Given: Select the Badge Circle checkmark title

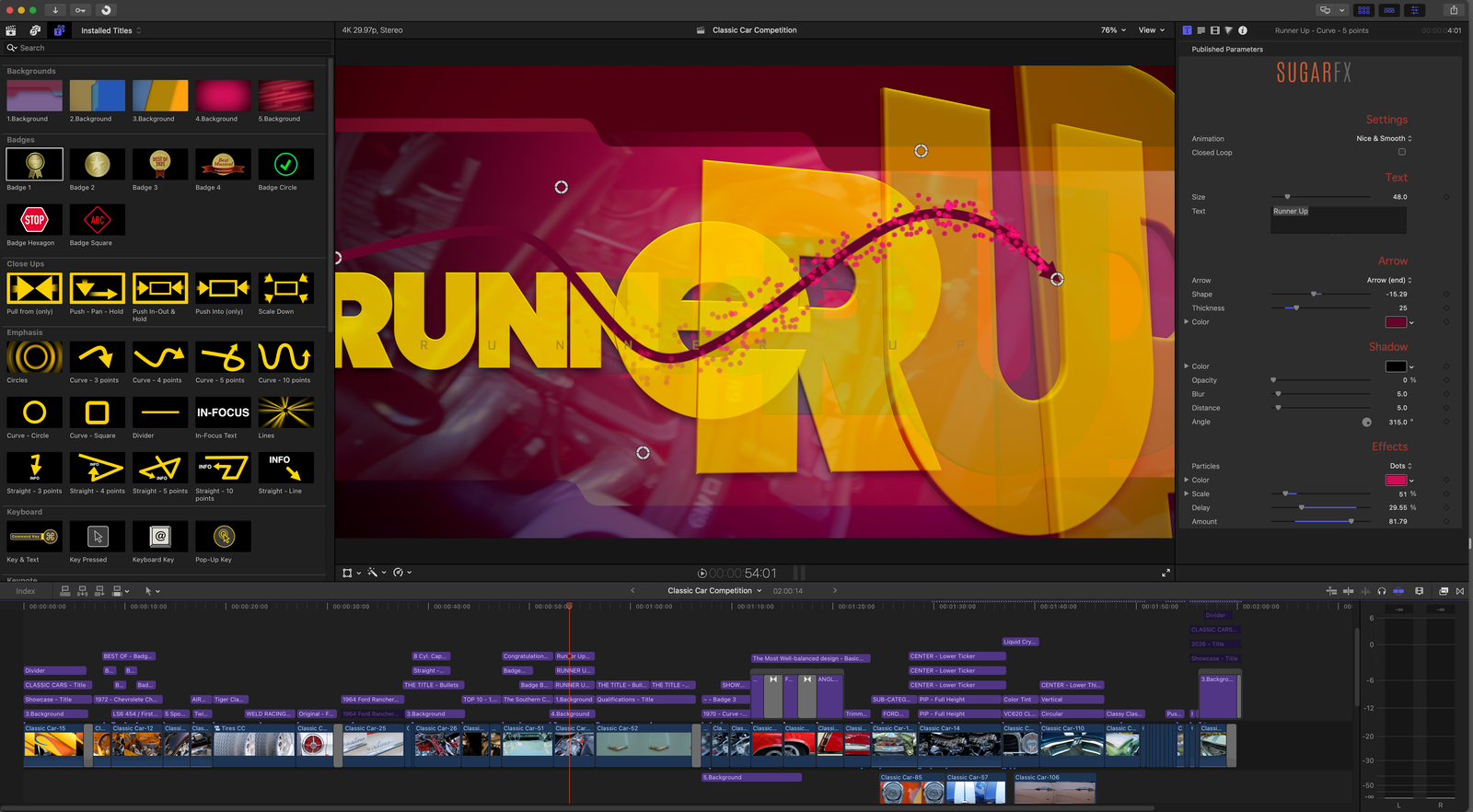Looking at the screenshot, I should click(285, 165).
